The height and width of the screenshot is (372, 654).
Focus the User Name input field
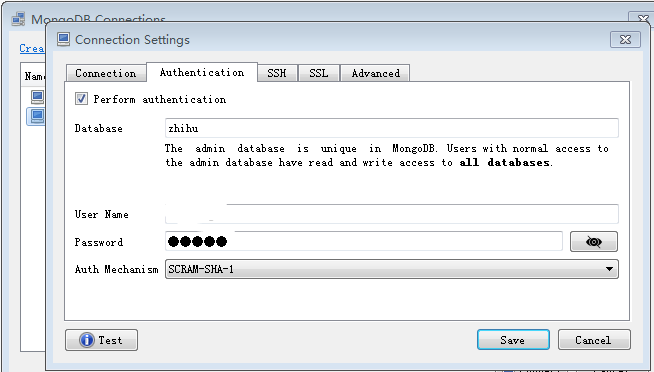tap(392, 214)
